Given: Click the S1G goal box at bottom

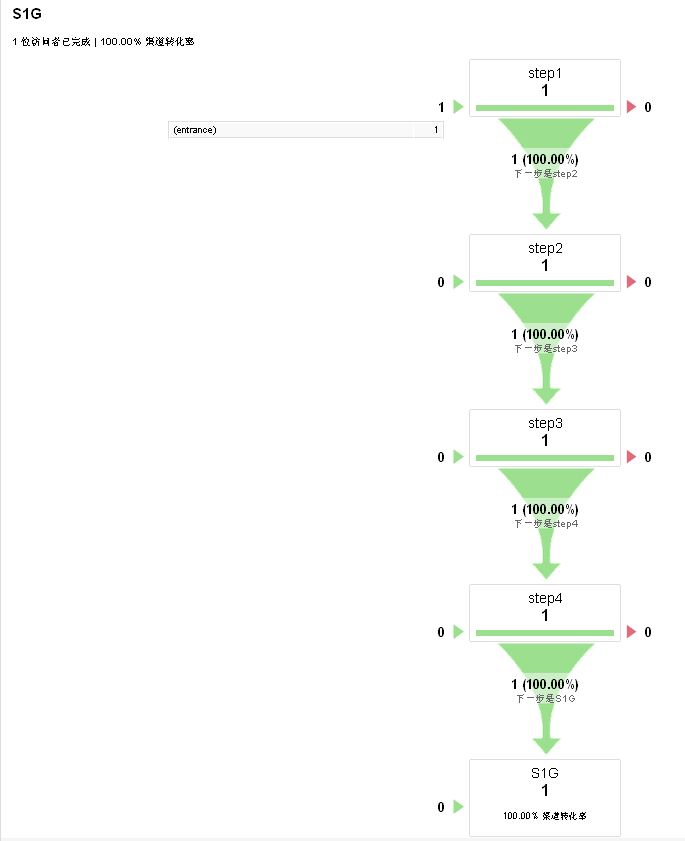Looking at the screenshot, I should tap(545, 797).
